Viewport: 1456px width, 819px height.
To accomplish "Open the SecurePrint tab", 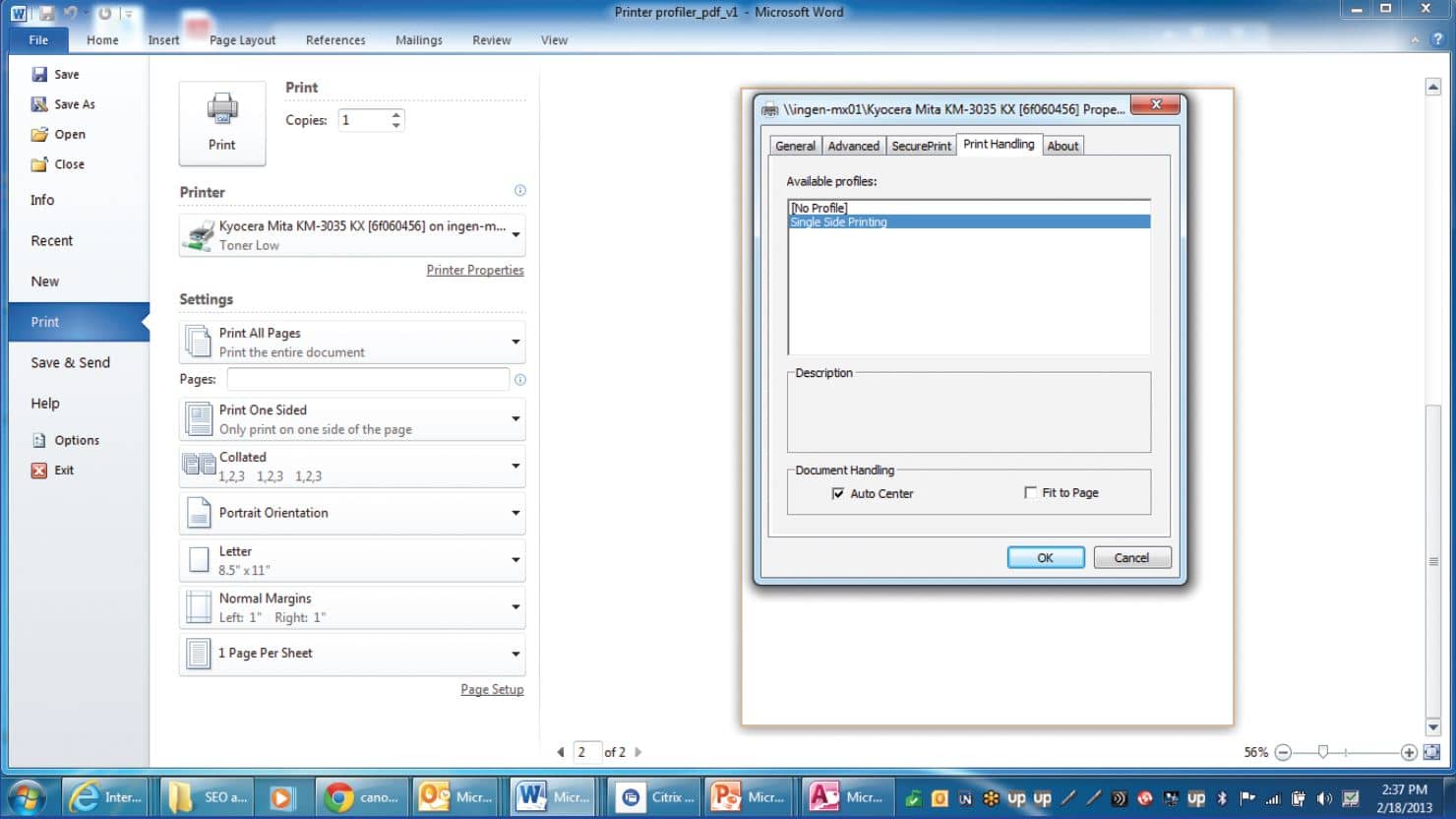I will (921, 146).
